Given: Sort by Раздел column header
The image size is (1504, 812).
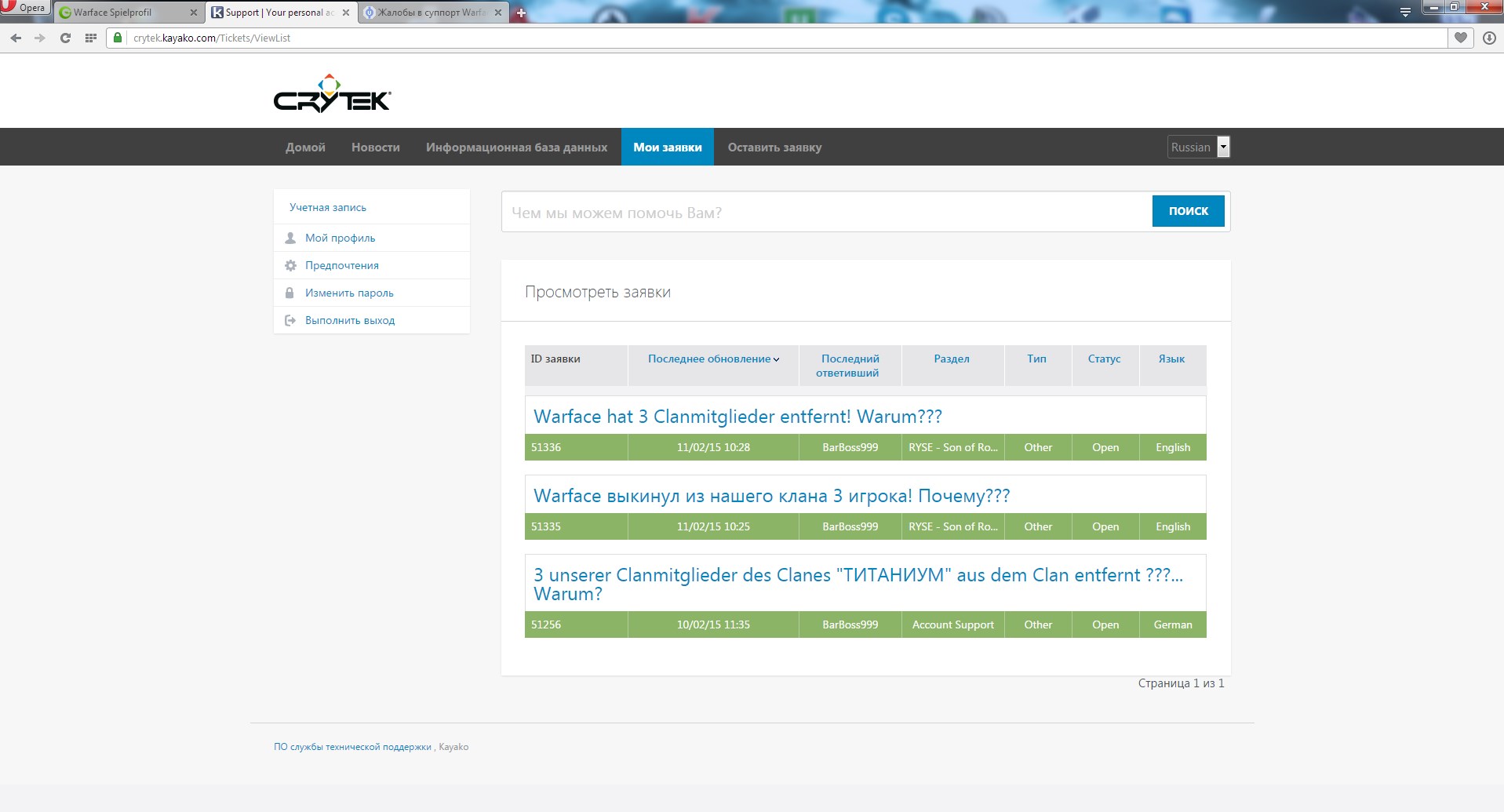Looking at the screenshot, I should click(952, 359).
